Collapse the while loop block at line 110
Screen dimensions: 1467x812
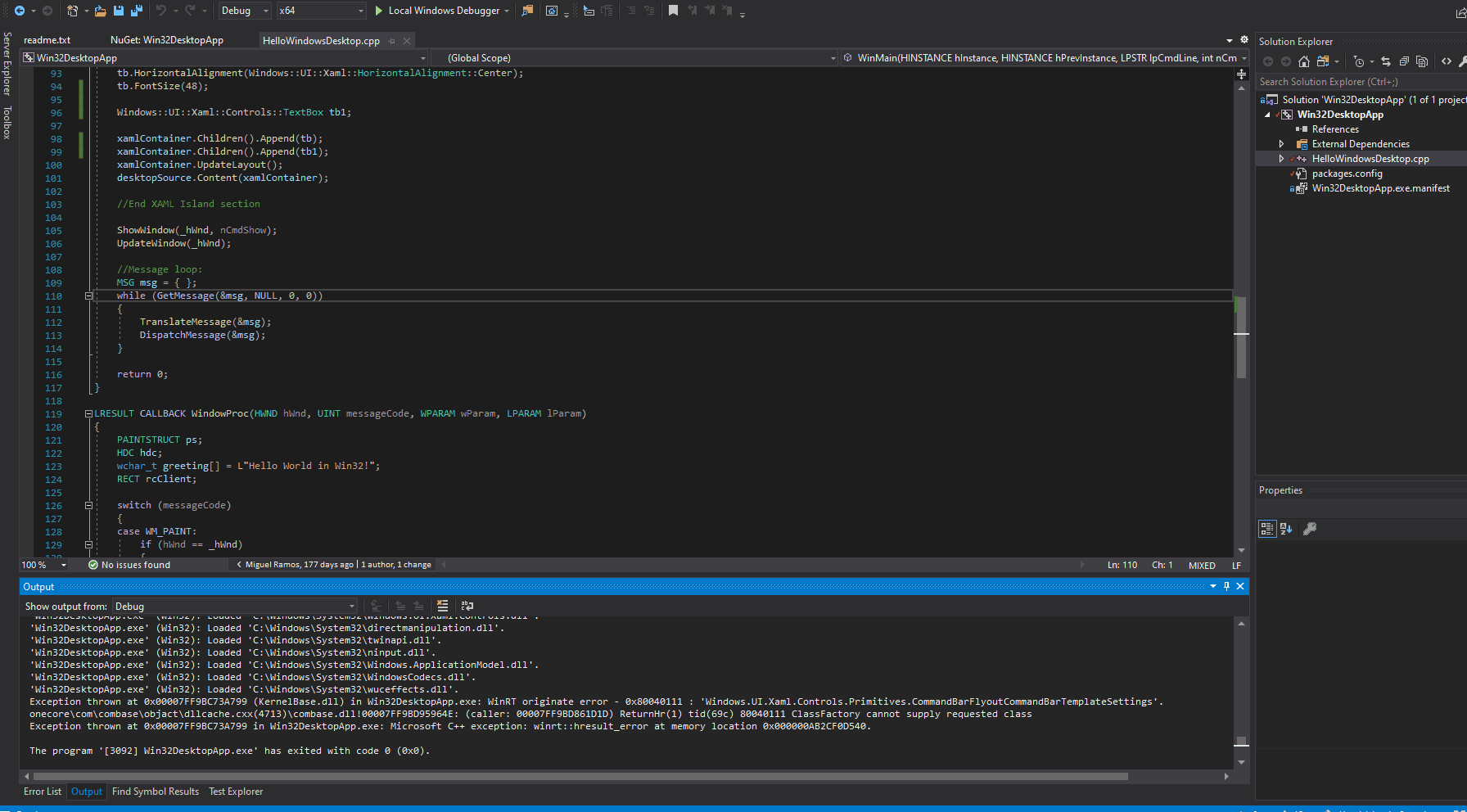pos(88,296)
